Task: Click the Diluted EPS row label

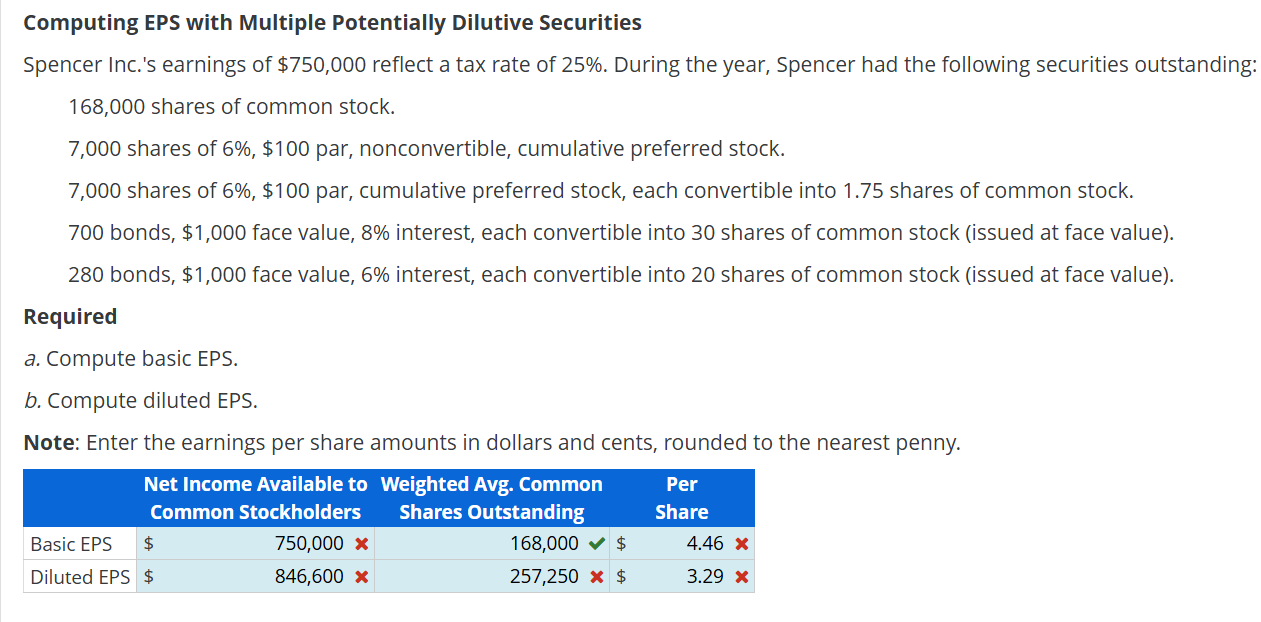Action: point(79,577)
